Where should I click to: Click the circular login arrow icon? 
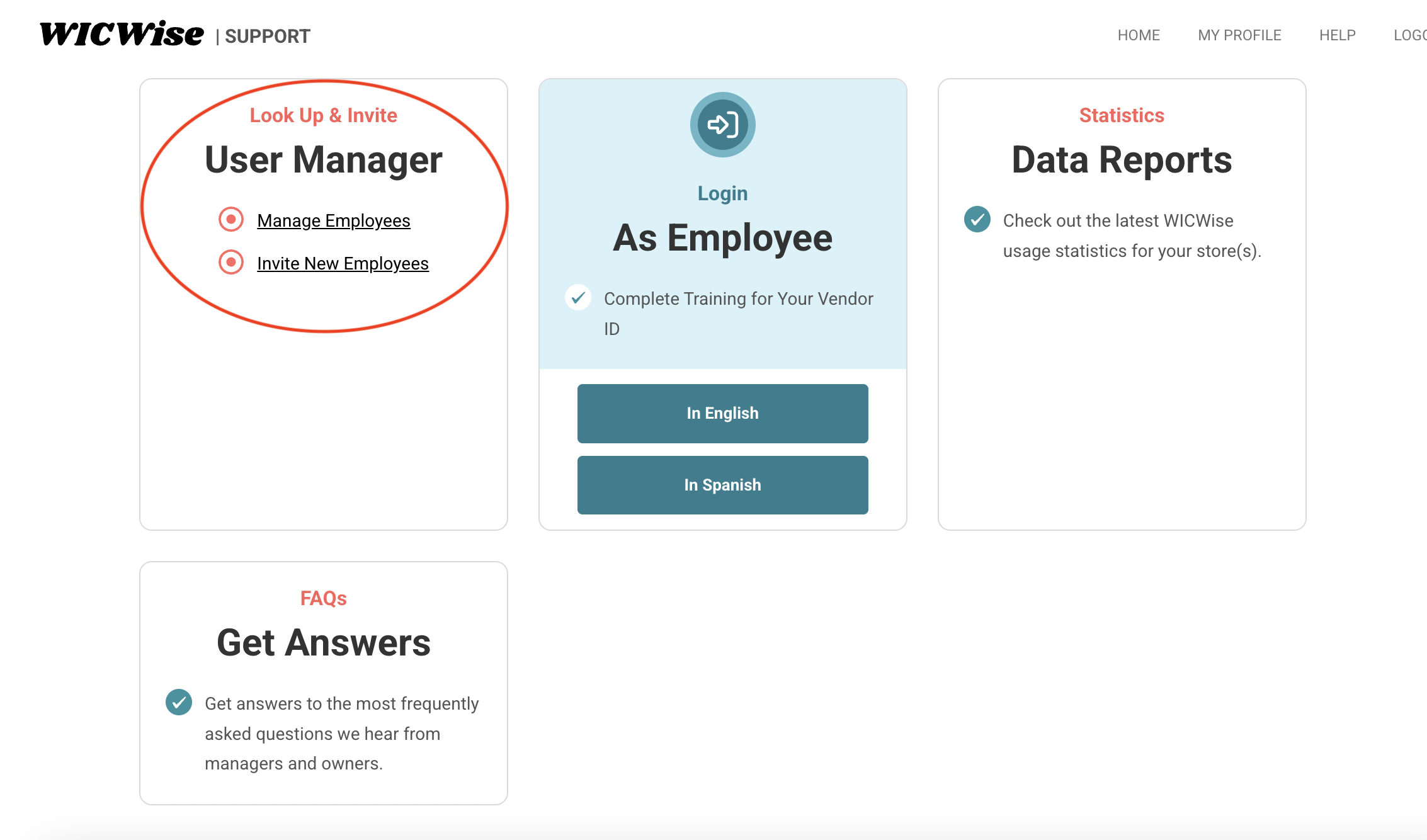coord(722,125)
